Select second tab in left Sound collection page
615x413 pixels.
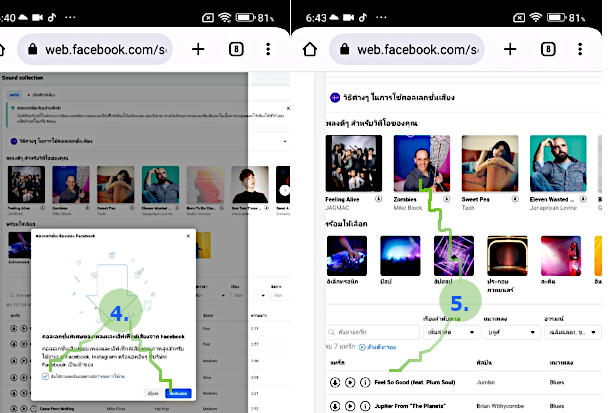pyautogui.click(x=42, y=95)
